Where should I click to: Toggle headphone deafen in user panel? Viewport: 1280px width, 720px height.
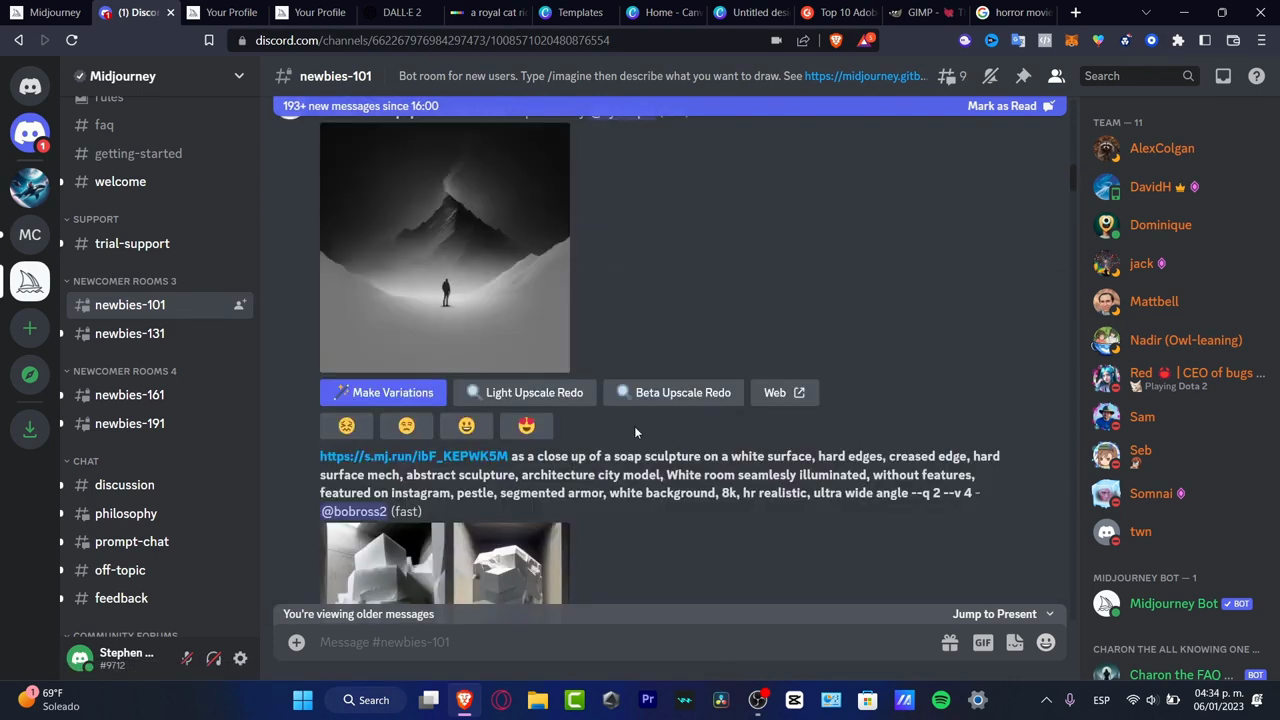pyautogui.click(x=213, y=658)
